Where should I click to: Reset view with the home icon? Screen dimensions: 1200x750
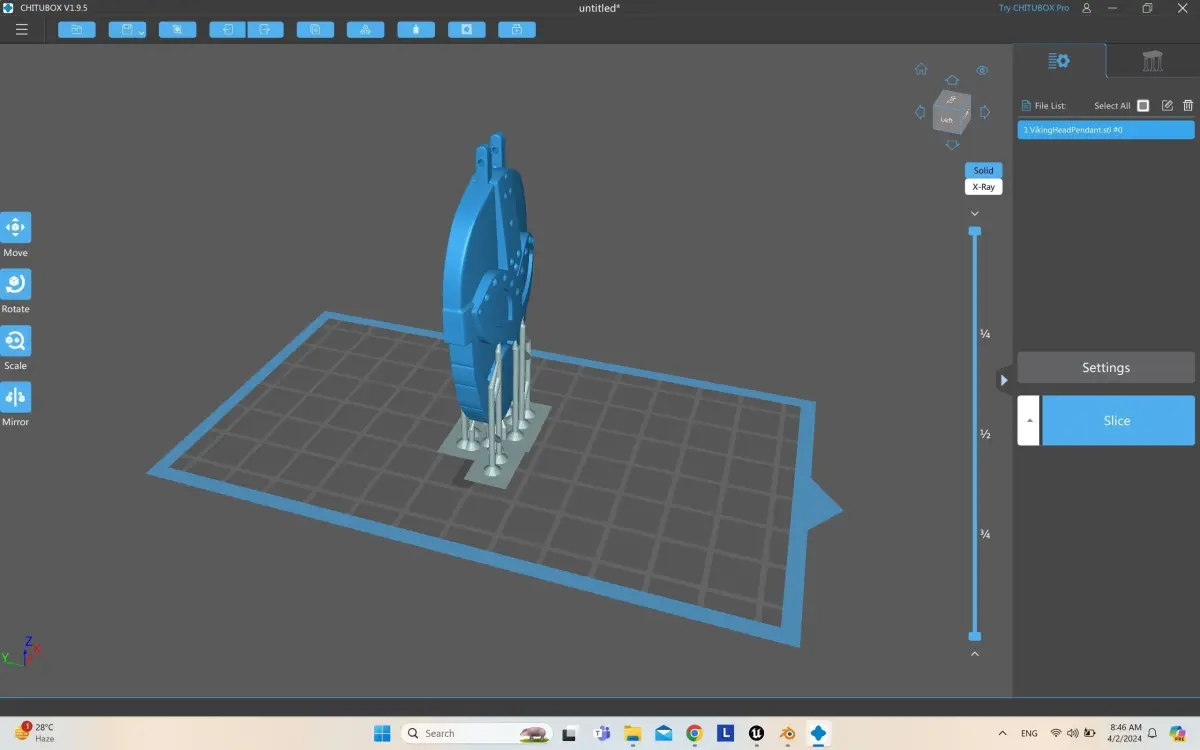921,69
